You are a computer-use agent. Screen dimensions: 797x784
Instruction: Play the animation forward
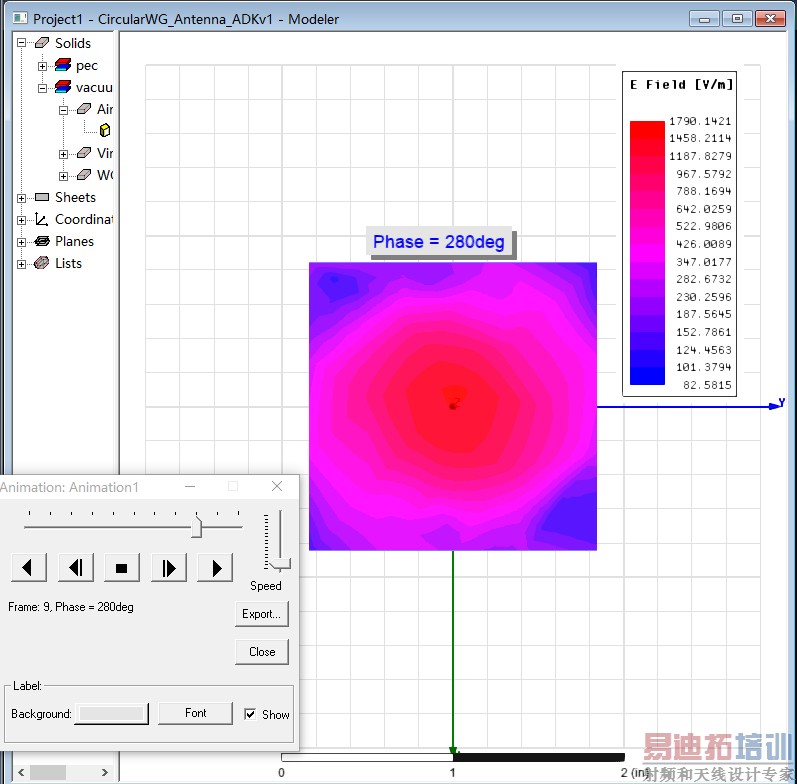coord(215,568)
